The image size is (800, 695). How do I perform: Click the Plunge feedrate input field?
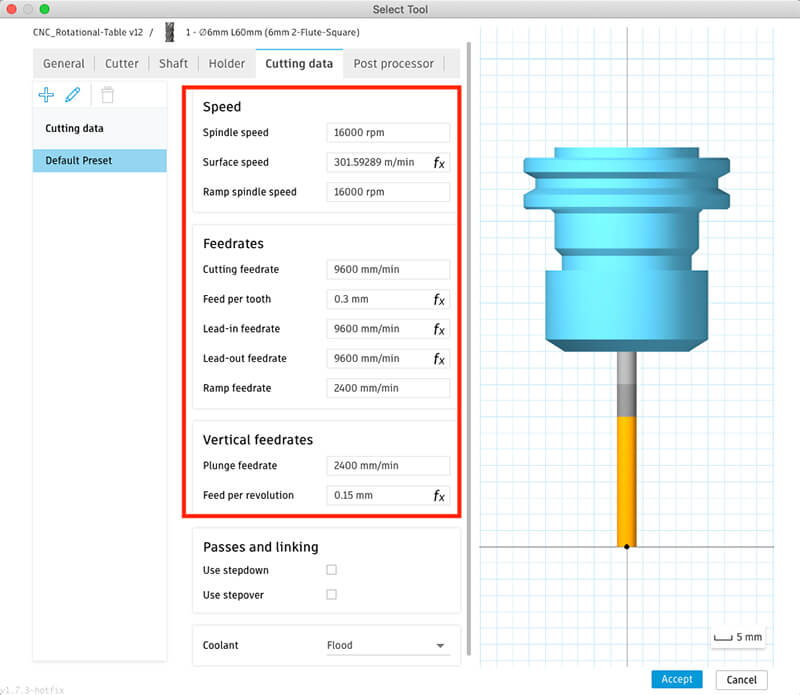pyautogui.click(x=387, y=465)
